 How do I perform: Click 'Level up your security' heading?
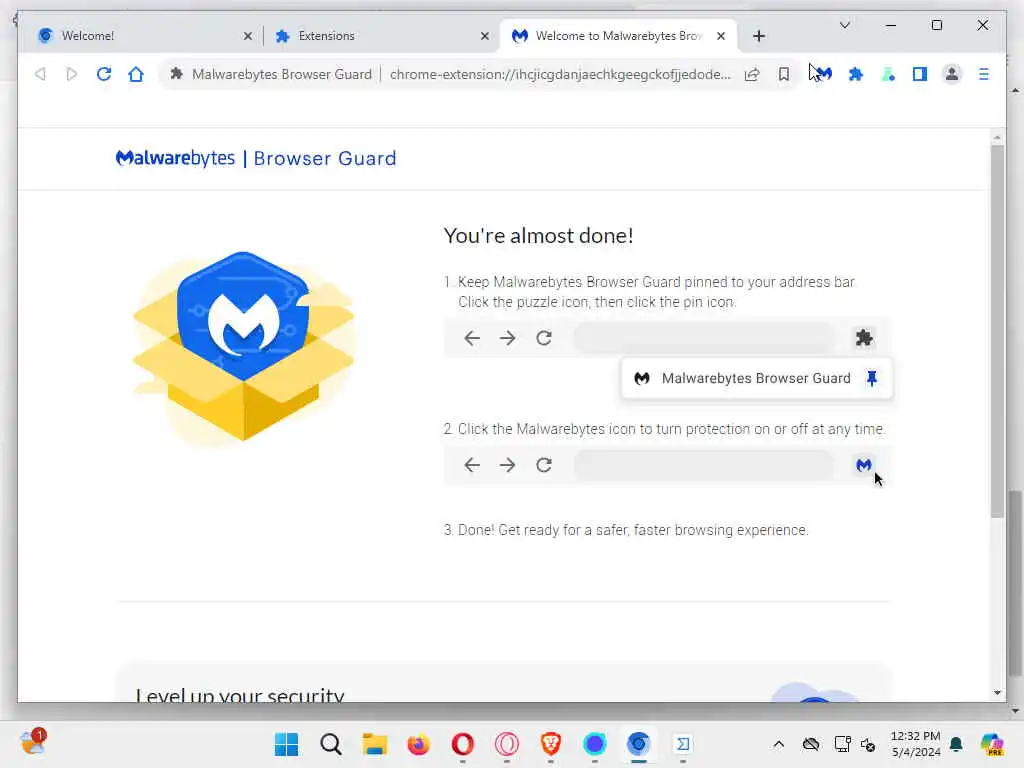(240, 695)
